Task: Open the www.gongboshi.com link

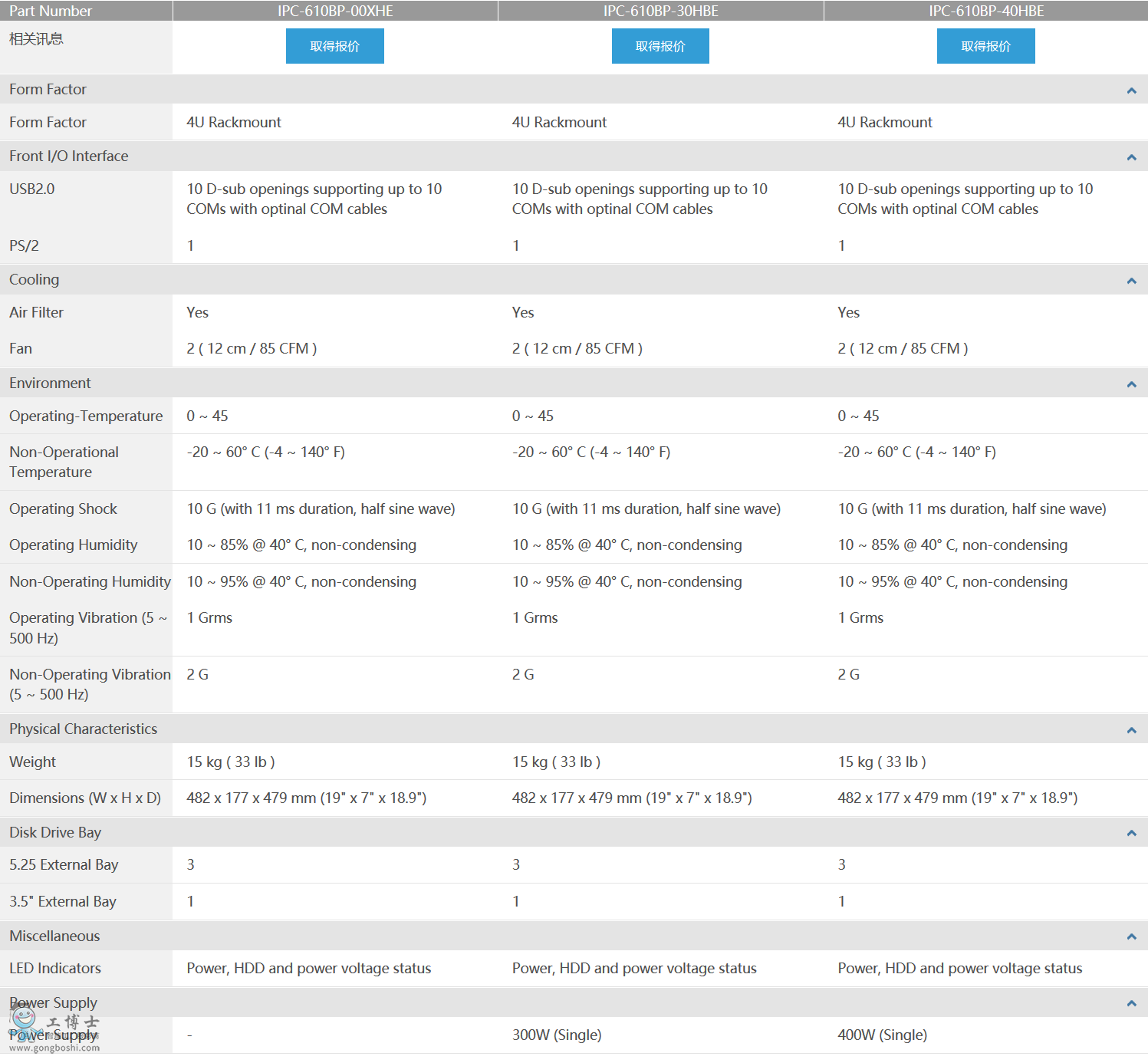Action: [54, 1048]
